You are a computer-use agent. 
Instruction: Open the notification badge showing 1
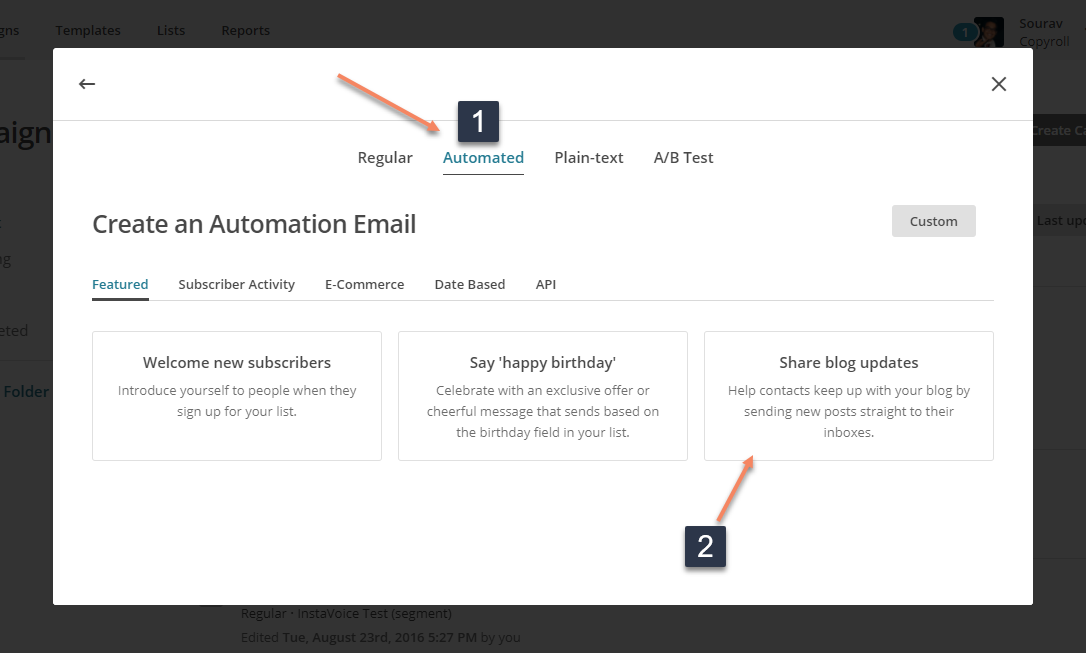(x=964, y=33)
